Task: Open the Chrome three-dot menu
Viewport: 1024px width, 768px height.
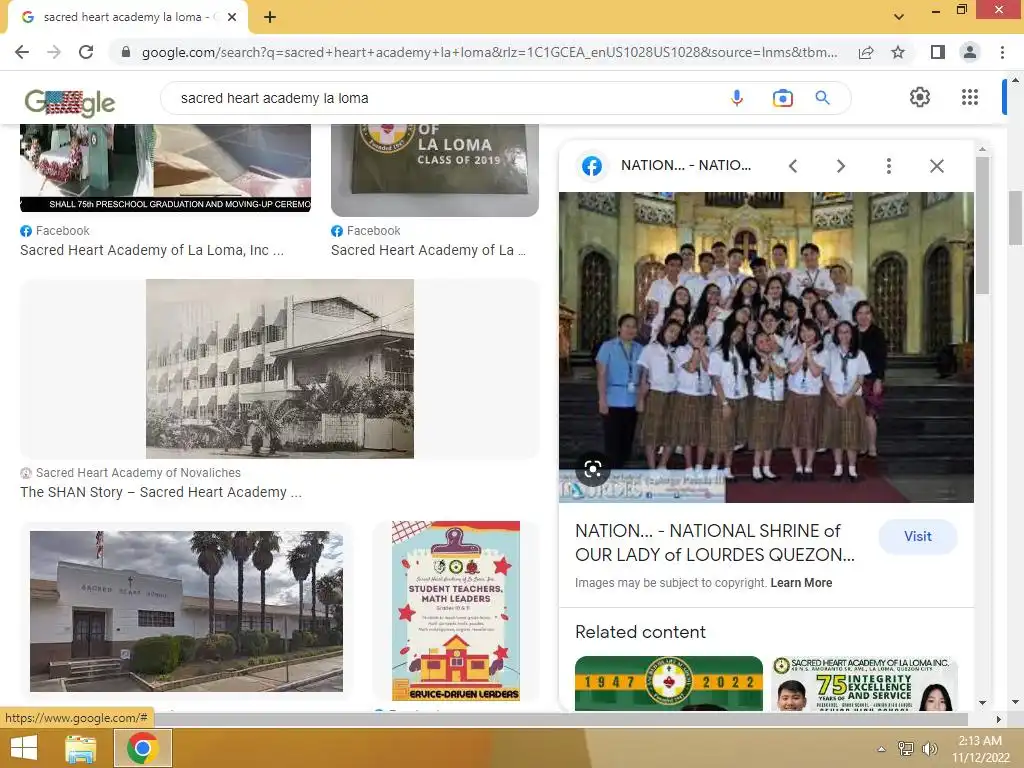Action: tap(1002, 52)
